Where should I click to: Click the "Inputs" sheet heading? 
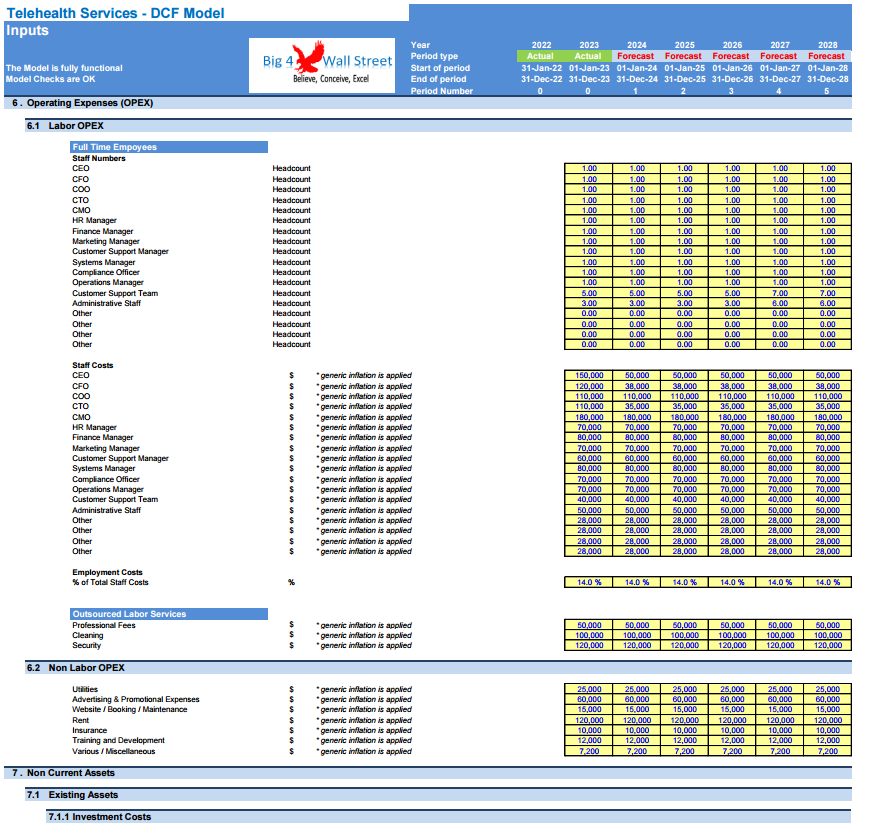click(x=27, y=31)
